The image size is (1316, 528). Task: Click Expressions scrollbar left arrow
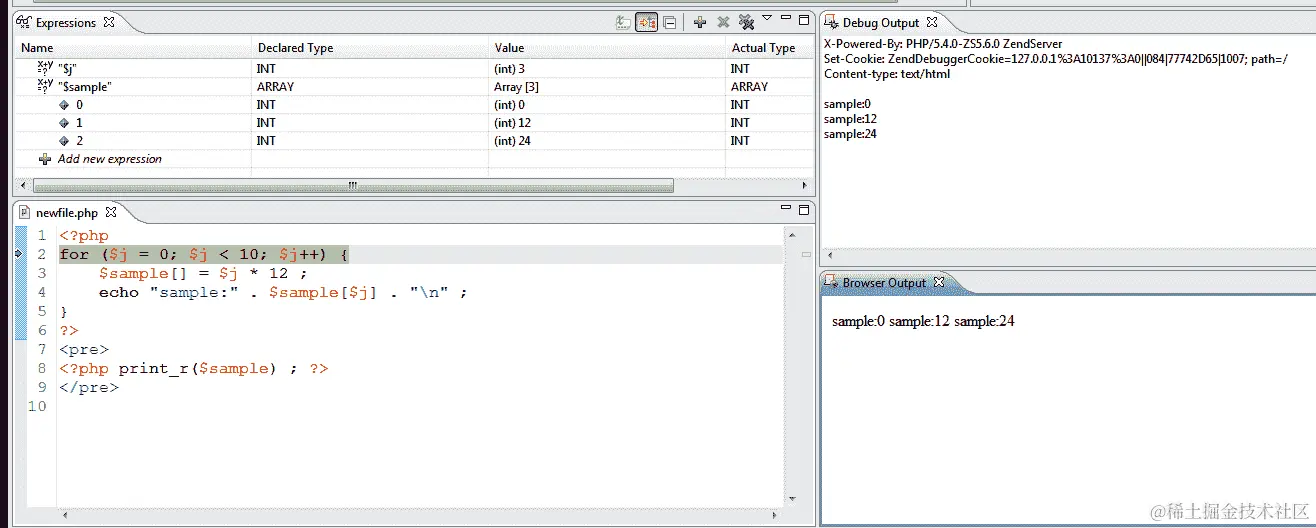23,186
